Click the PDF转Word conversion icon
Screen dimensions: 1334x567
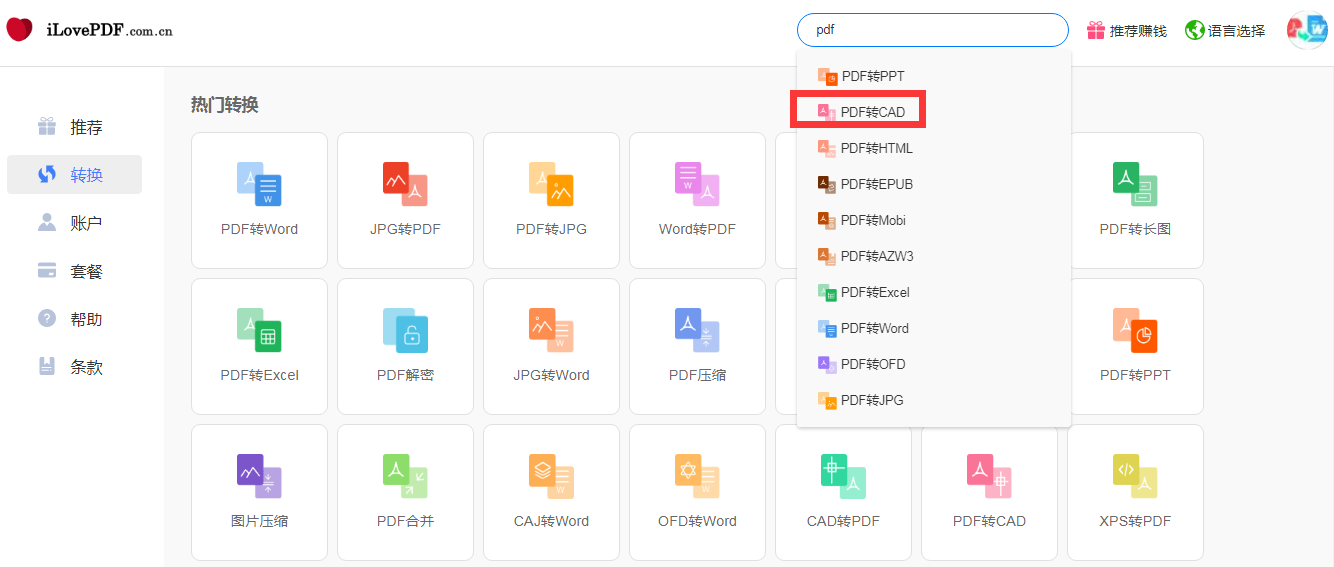click(259, 185)
